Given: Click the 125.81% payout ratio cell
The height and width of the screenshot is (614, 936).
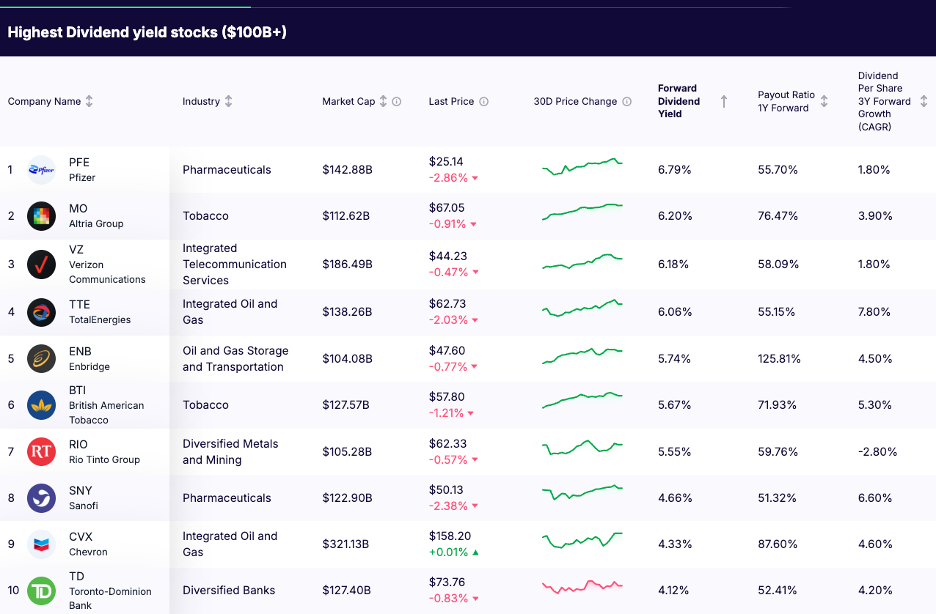Looking at the screenshot, I should click(x=779, y=359).
